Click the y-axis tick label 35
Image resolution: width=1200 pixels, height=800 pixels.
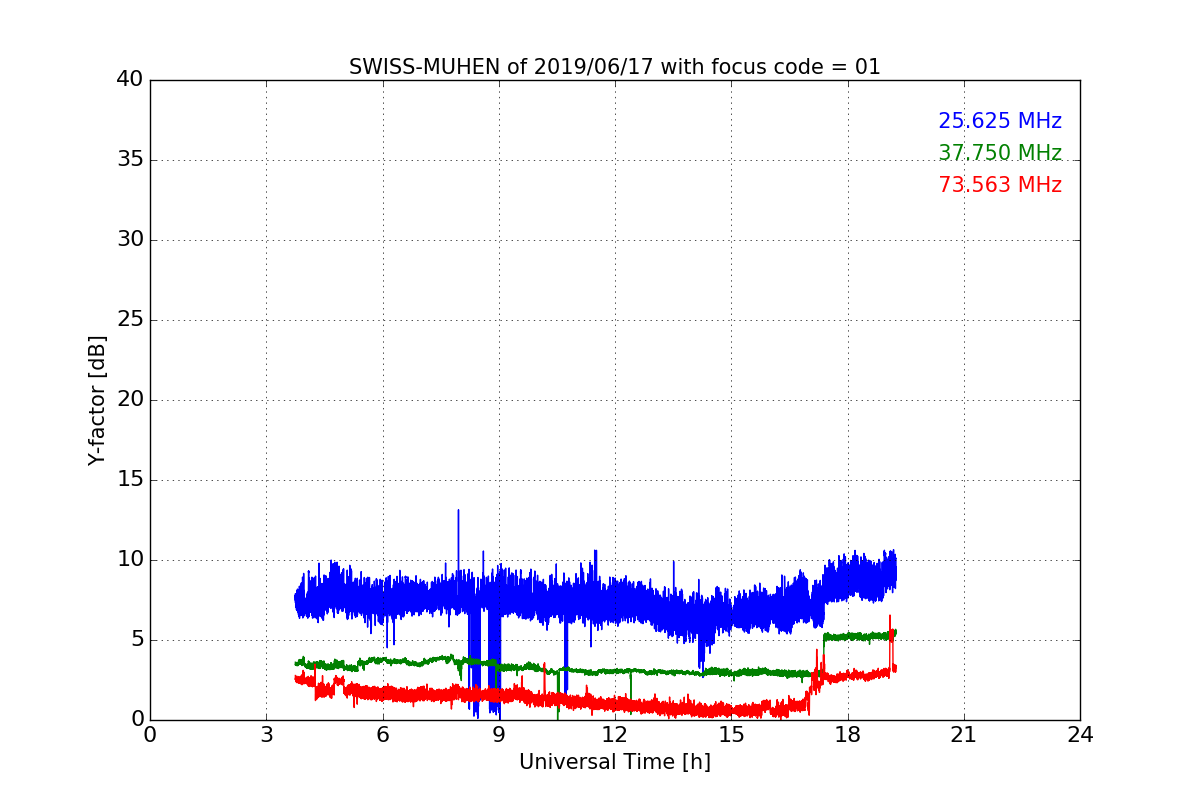(x=130, y=160)
